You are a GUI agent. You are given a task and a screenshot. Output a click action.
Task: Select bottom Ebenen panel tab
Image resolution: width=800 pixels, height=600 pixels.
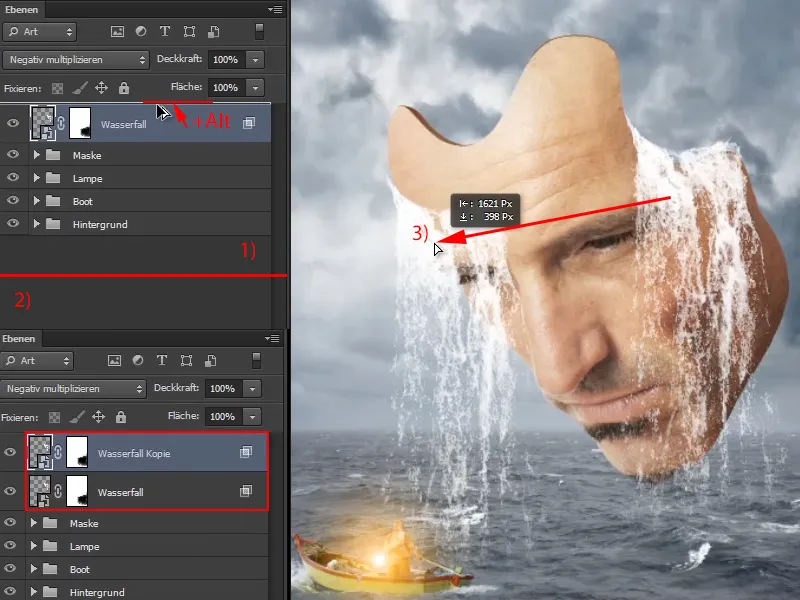pyautogui.click(x=19, y=338)
